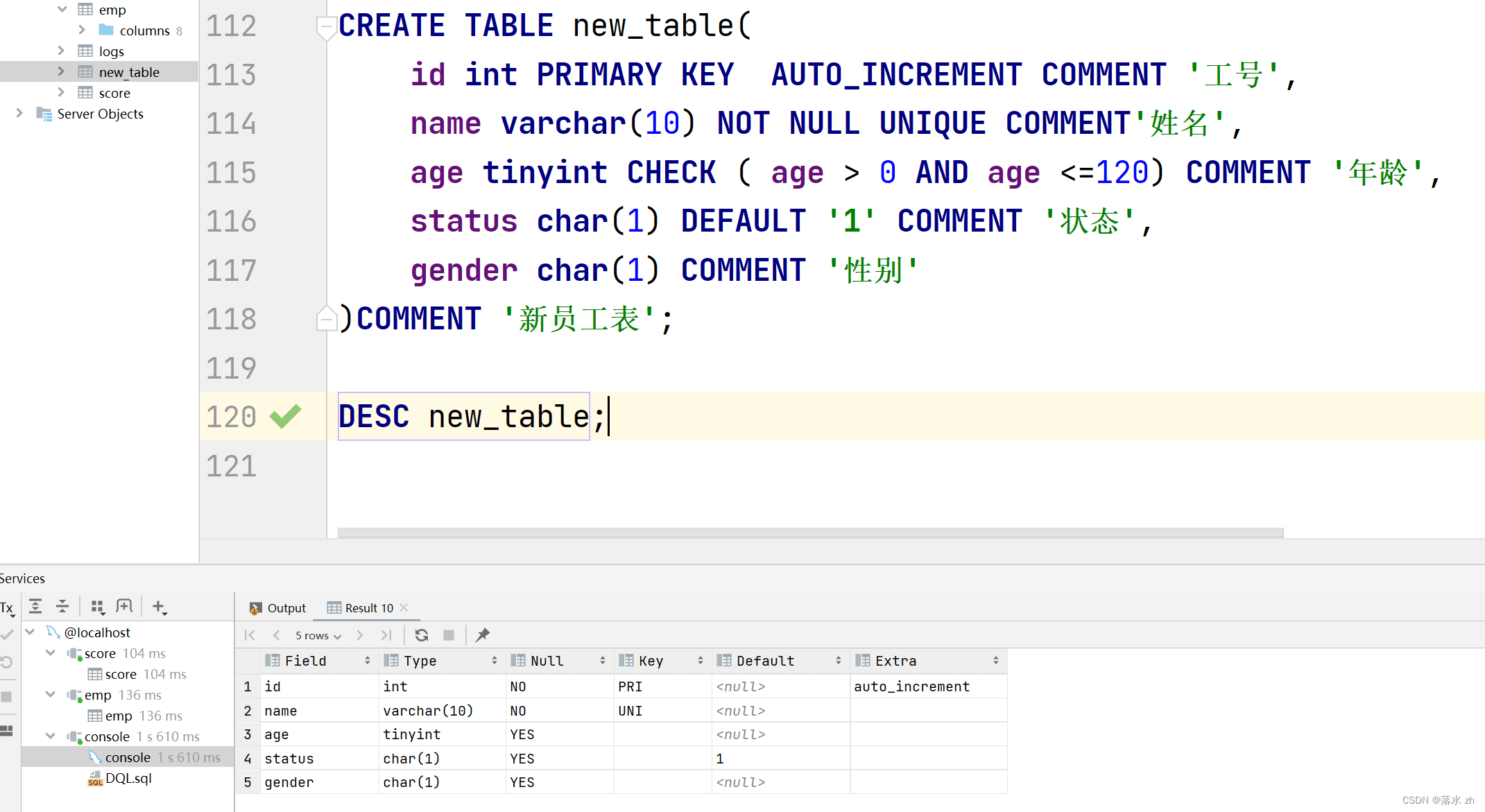Sort by the Field column header
Screen dimensions: 1485x812
coord(320,661)
